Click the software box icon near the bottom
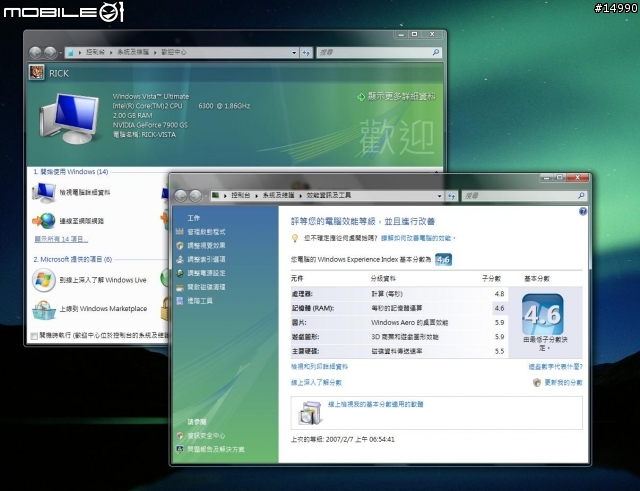This screenshot has height=491, width=640. [311, 413]
